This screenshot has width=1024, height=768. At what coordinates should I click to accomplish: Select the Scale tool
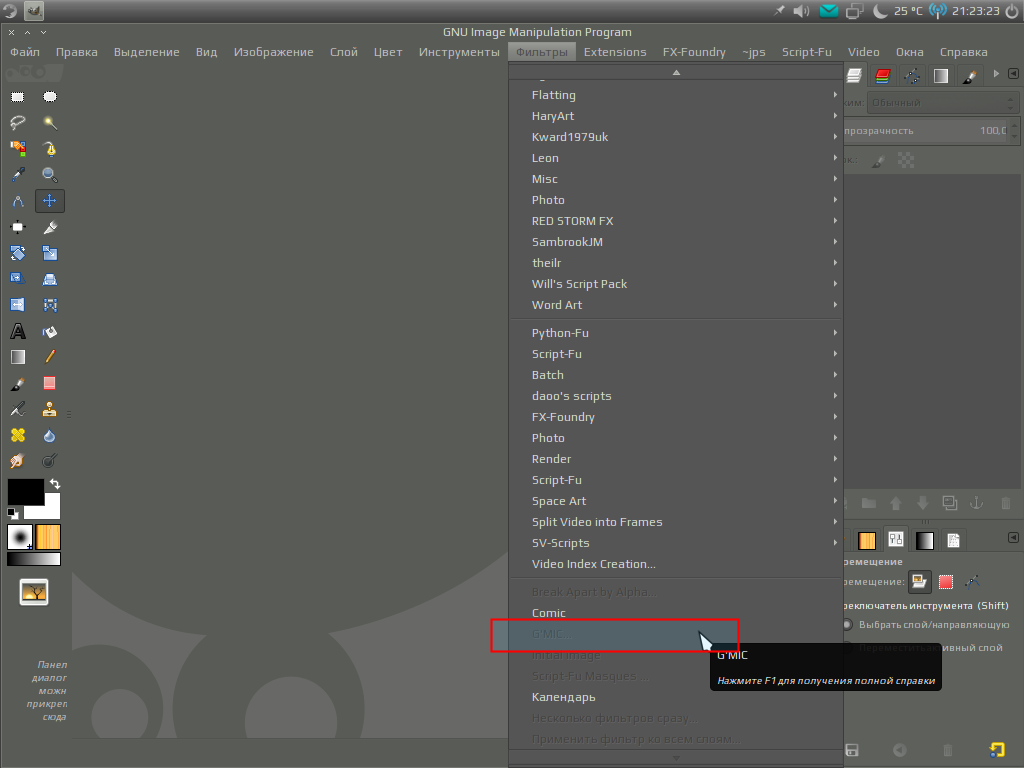pos(50,253)
